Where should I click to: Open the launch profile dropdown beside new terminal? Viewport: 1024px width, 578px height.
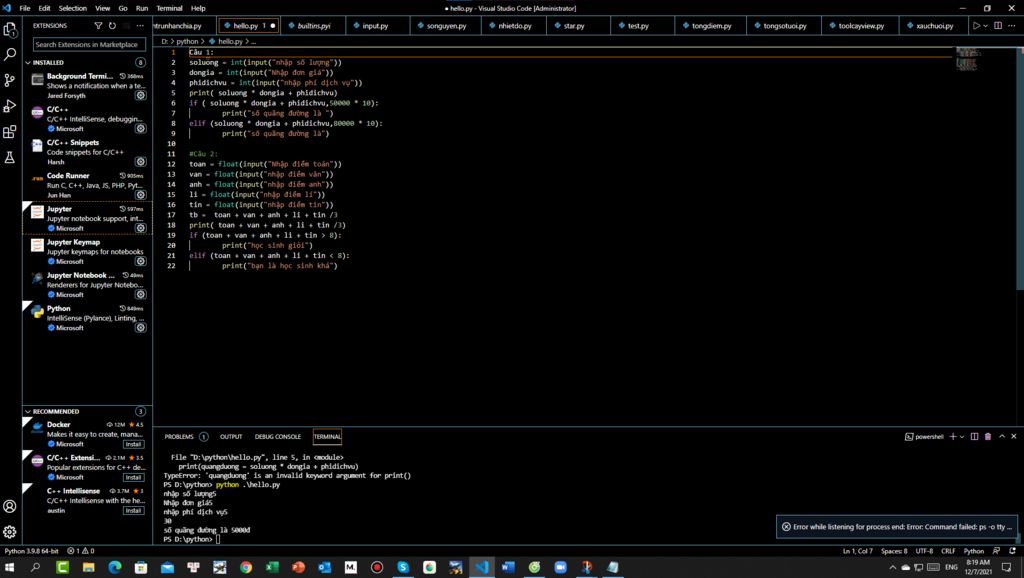point(962,436)
